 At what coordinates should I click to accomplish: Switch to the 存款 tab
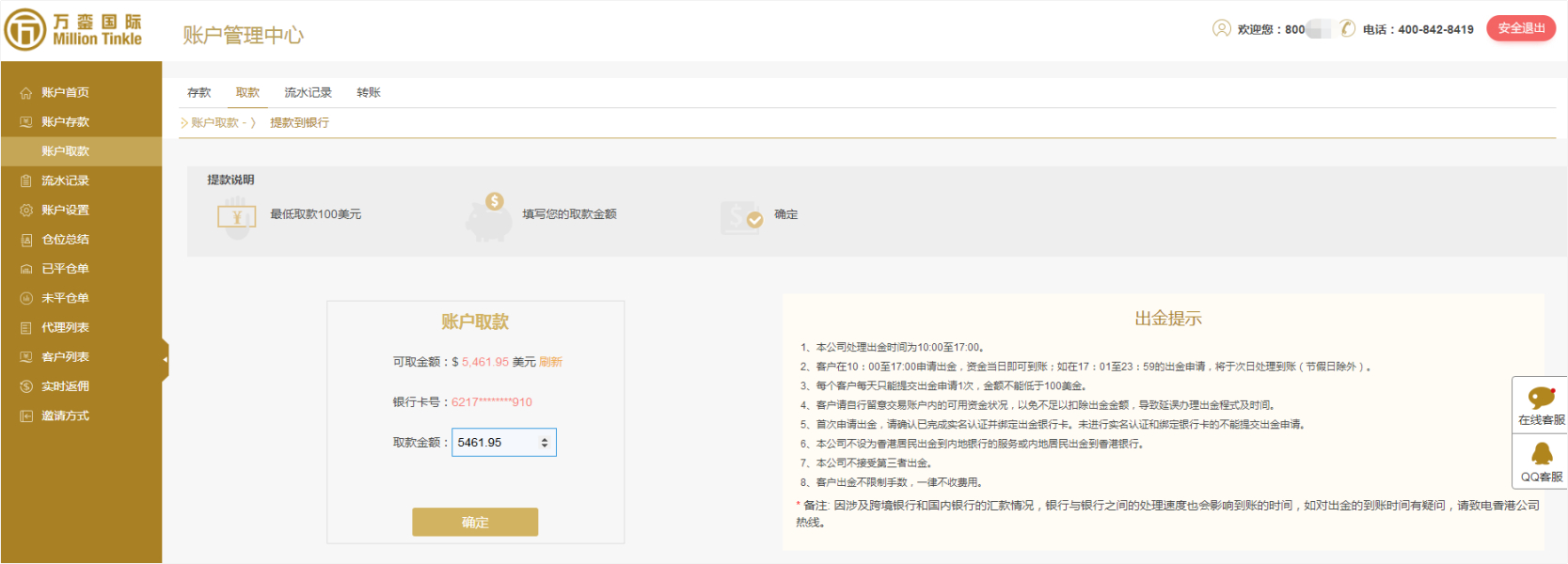(198, 92)
